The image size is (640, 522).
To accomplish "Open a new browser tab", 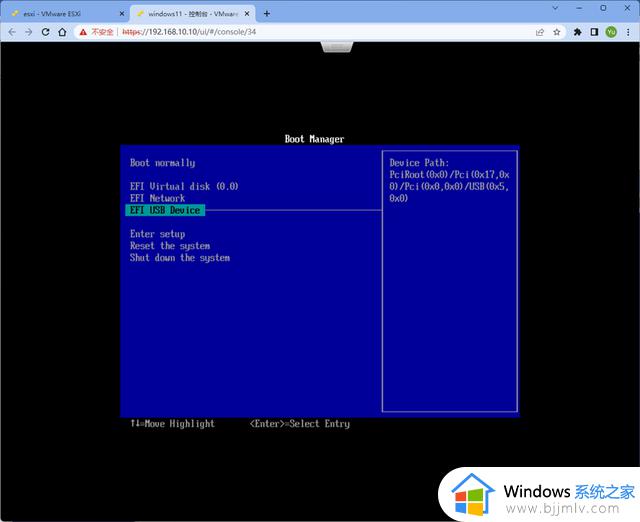I will pyautogui.click(x=267, y=13).
